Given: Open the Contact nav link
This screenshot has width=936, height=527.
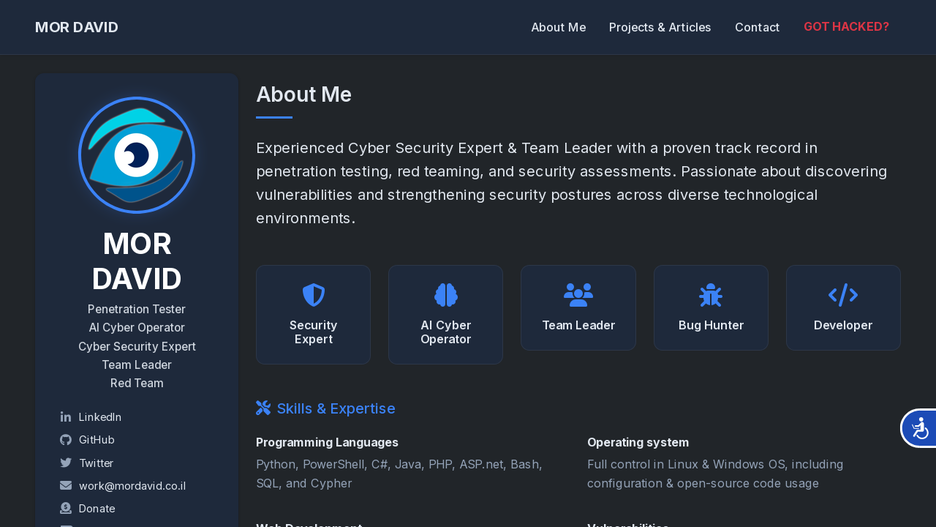Looking at the screenshot, I should 757,27.
